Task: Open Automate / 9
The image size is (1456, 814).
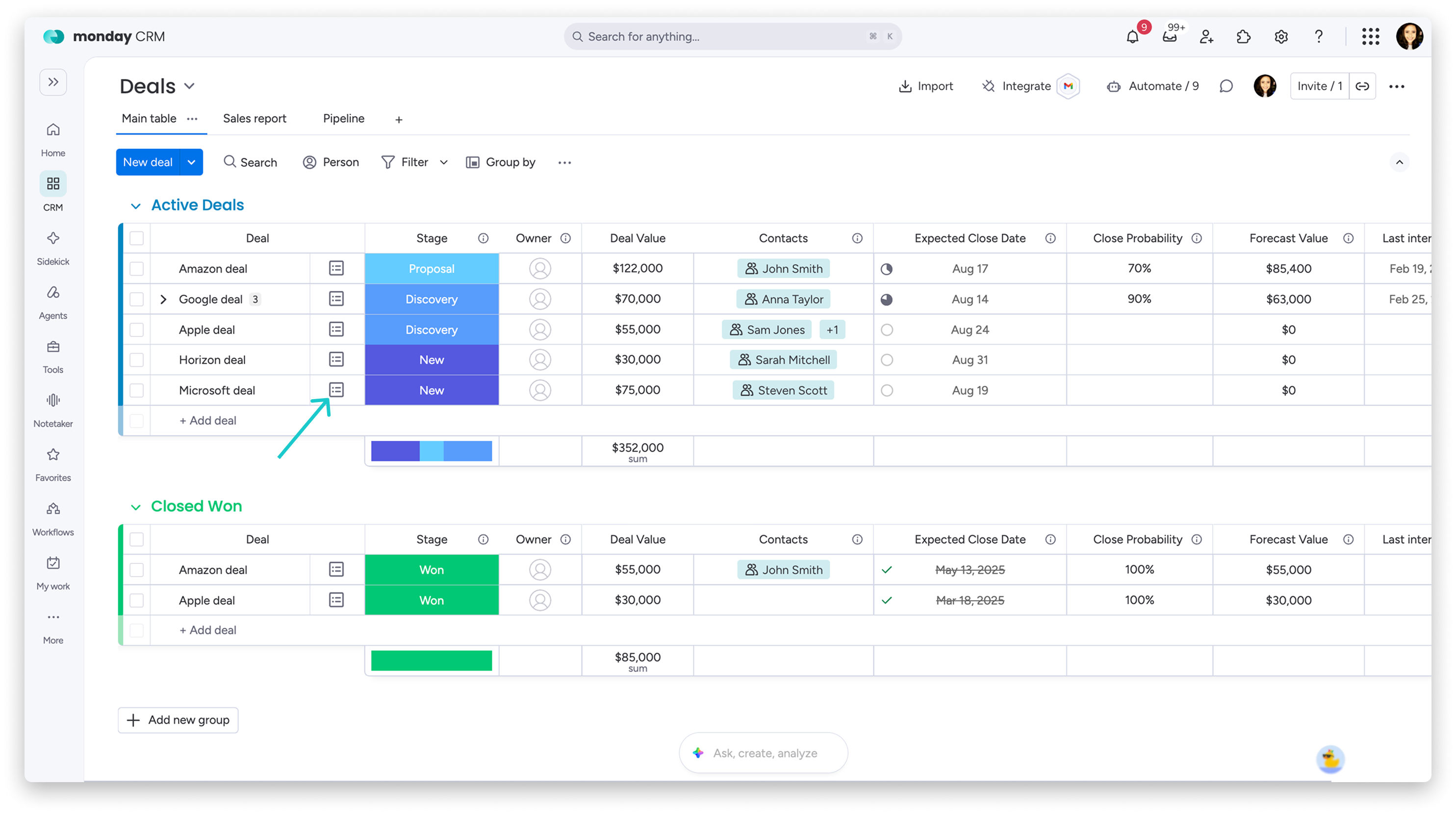Action: click(1153, 86)
